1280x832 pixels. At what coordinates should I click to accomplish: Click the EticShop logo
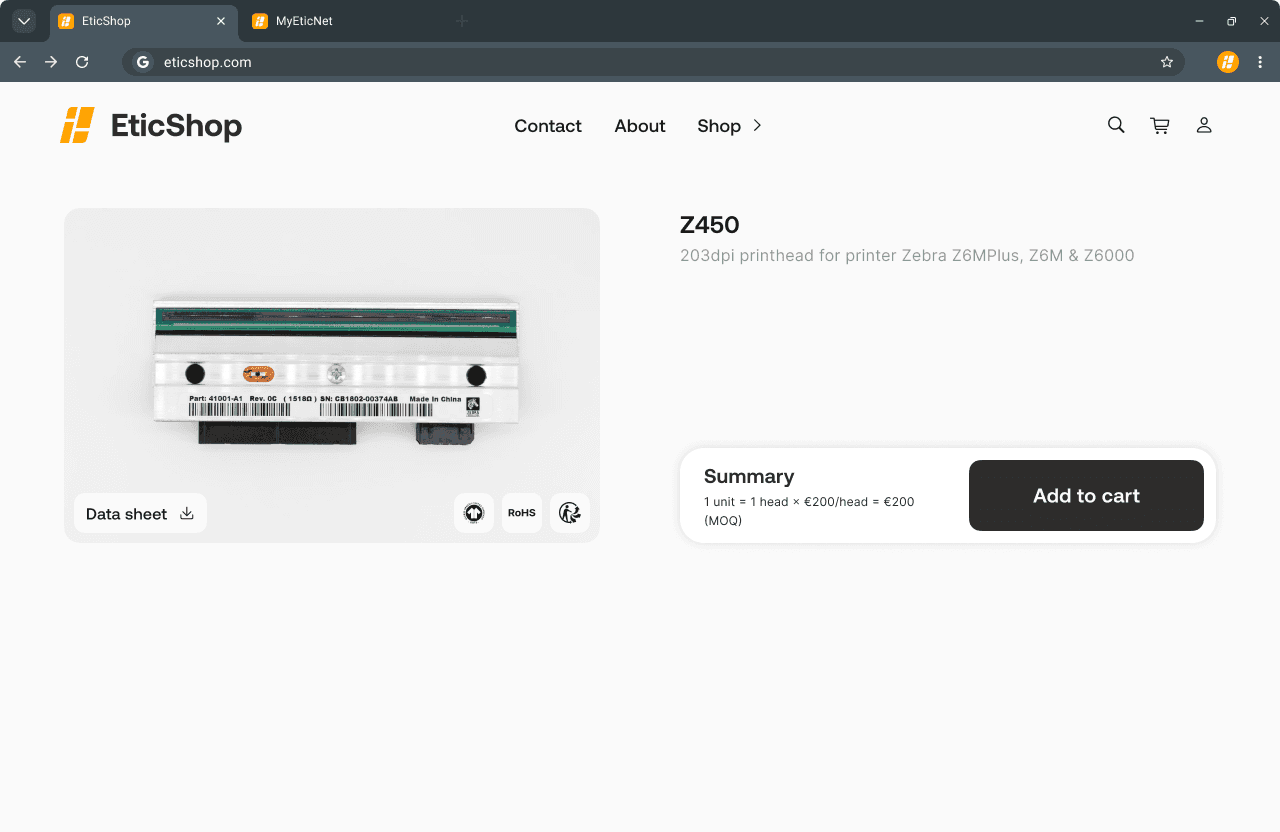pos(151,125)
